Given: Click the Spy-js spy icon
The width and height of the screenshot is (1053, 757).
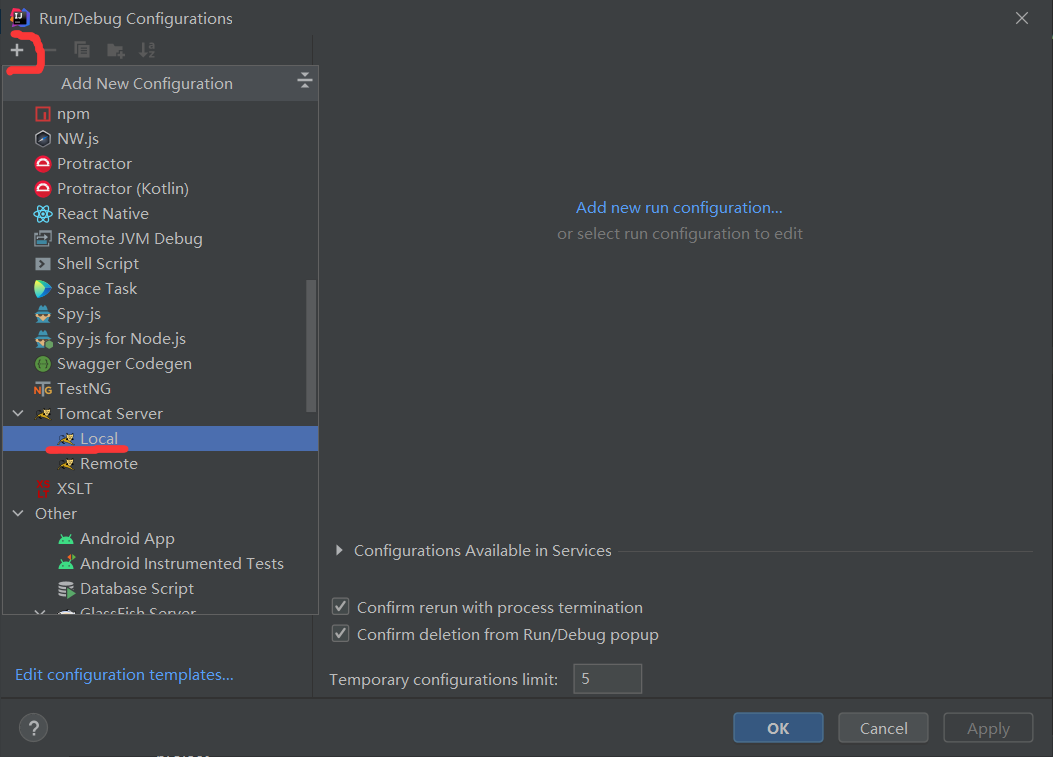Looking at the screenshot, I should pyautogui.click(x=43, y=314).
